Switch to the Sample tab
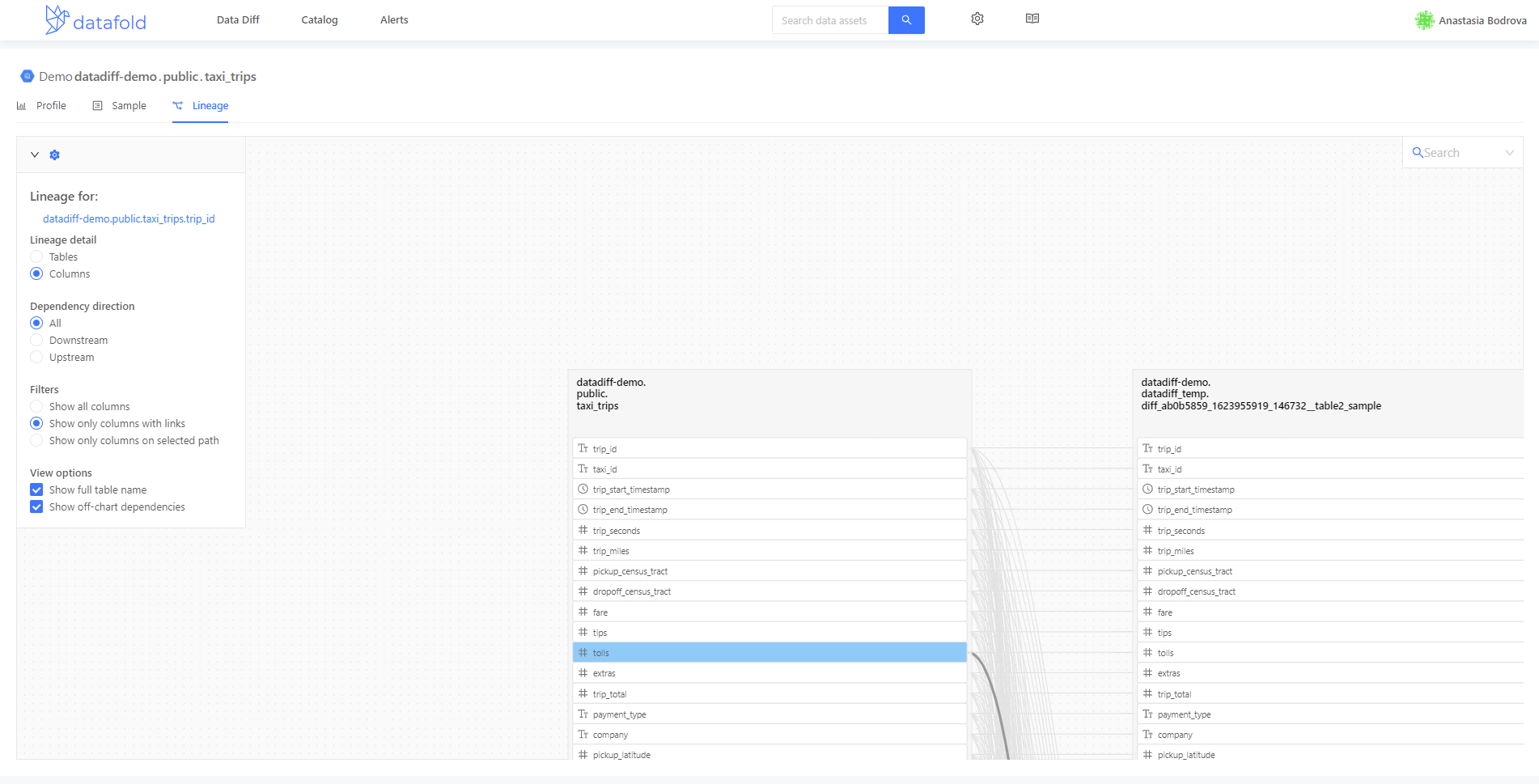 (x=119, y=106)
